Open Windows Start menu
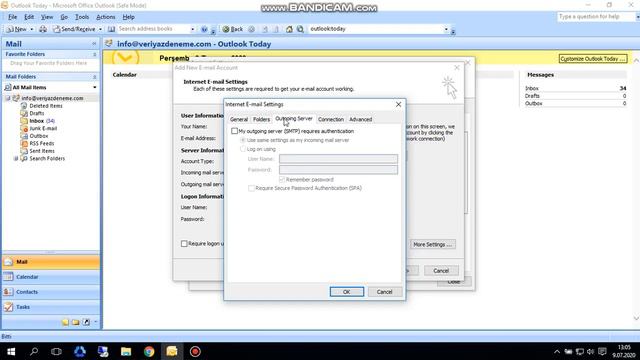 pos(11,351)
